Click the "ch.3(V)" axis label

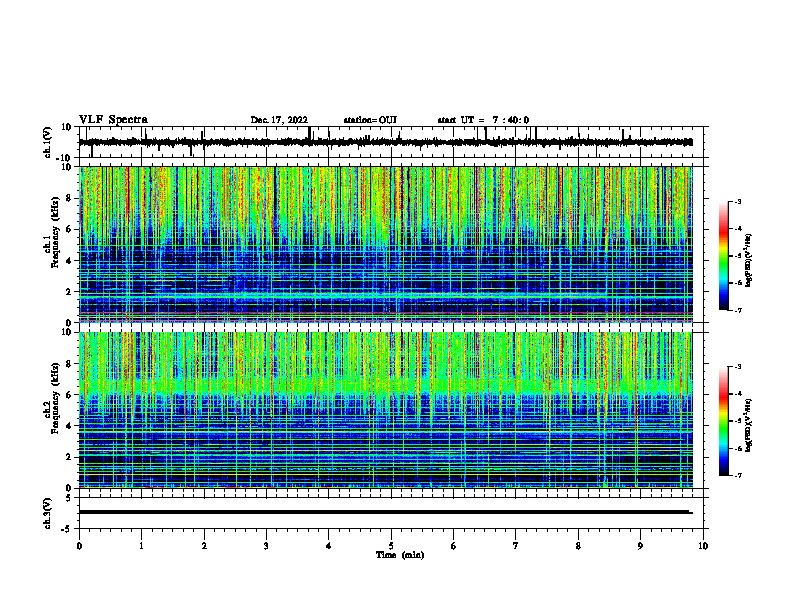coord(48,513)
